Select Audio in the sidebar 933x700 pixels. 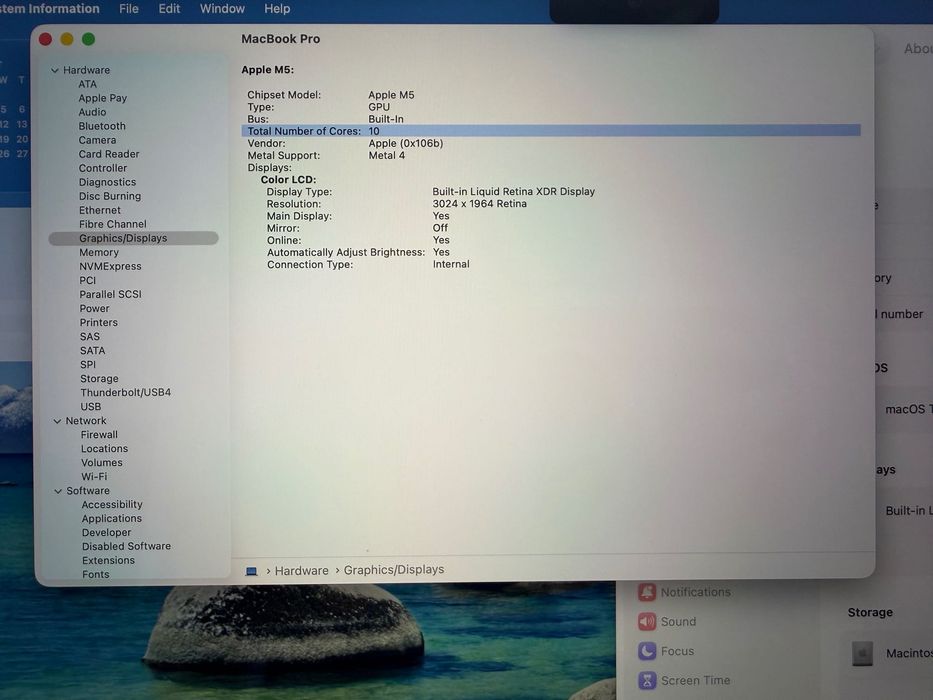click(92, 112)
